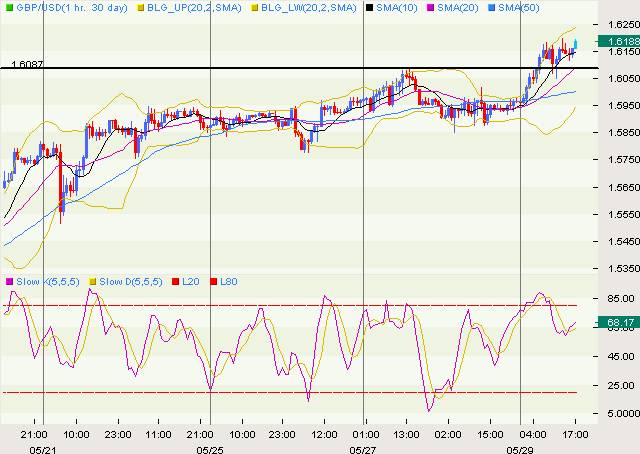
Task: Click the 25.00 stochastic axis value
Action: [x=621, y=385]
